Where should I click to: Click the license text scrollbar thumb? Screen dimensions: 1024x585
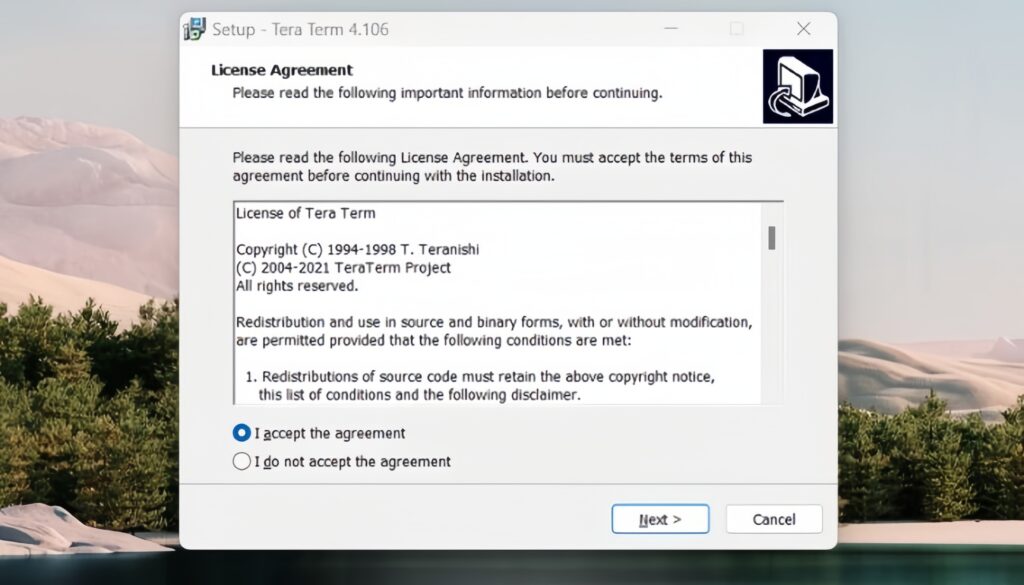[772, 238]
